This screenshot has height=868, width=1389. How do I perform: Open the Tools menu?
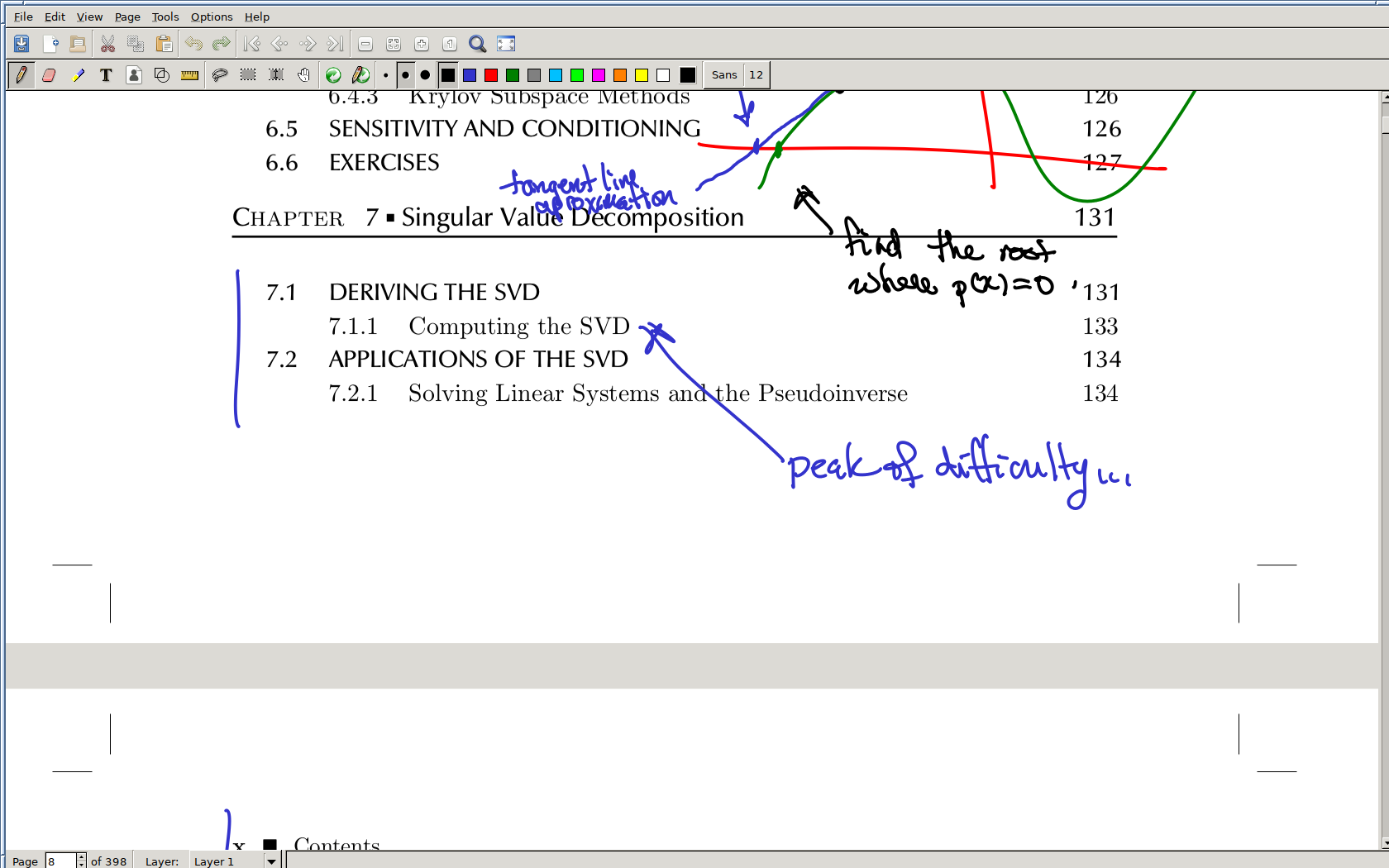(x=165, y=17)
